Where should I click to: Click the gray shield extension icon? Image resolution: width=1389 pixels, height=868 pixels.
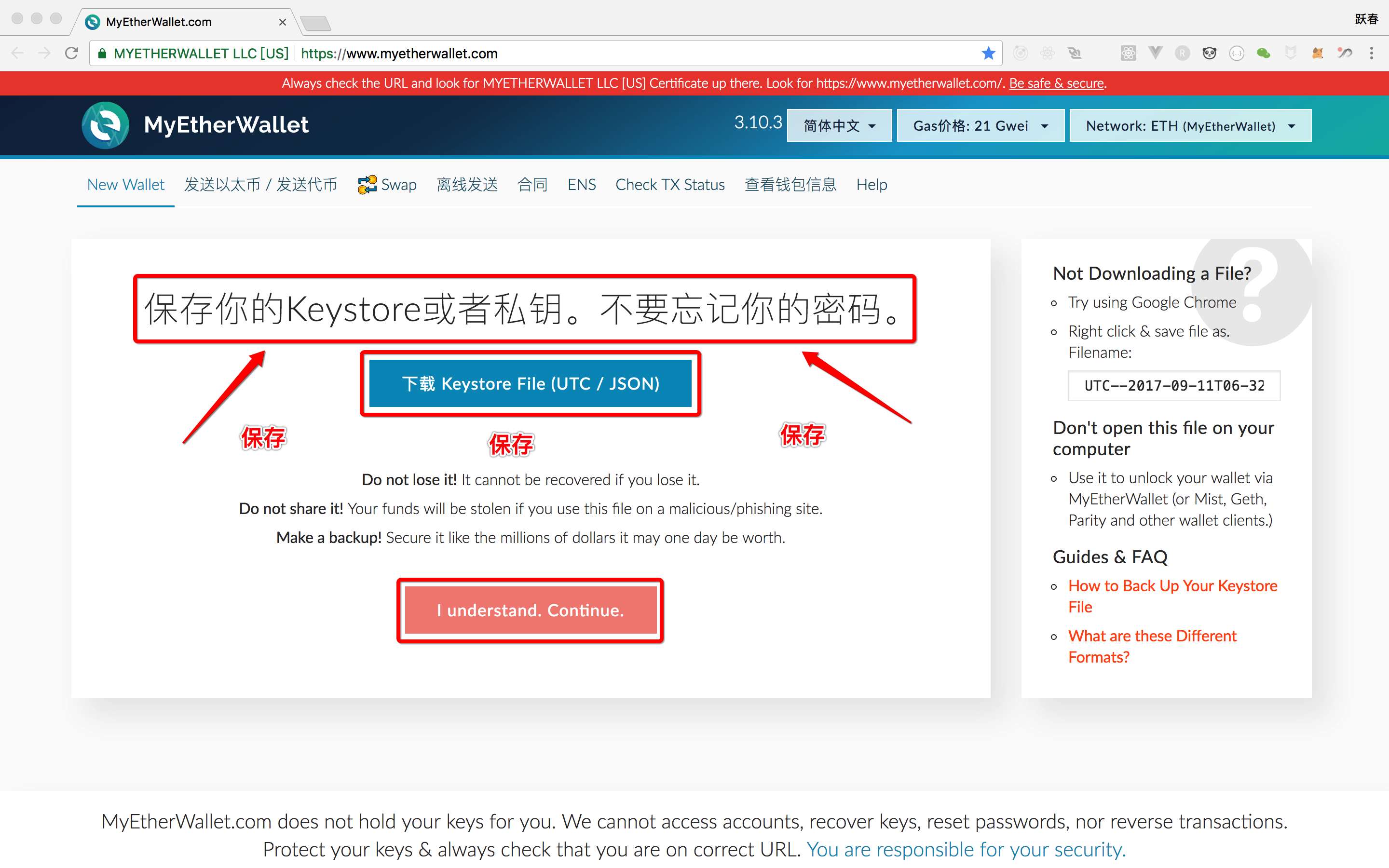pyautogui.click(x=1290, y=54)
